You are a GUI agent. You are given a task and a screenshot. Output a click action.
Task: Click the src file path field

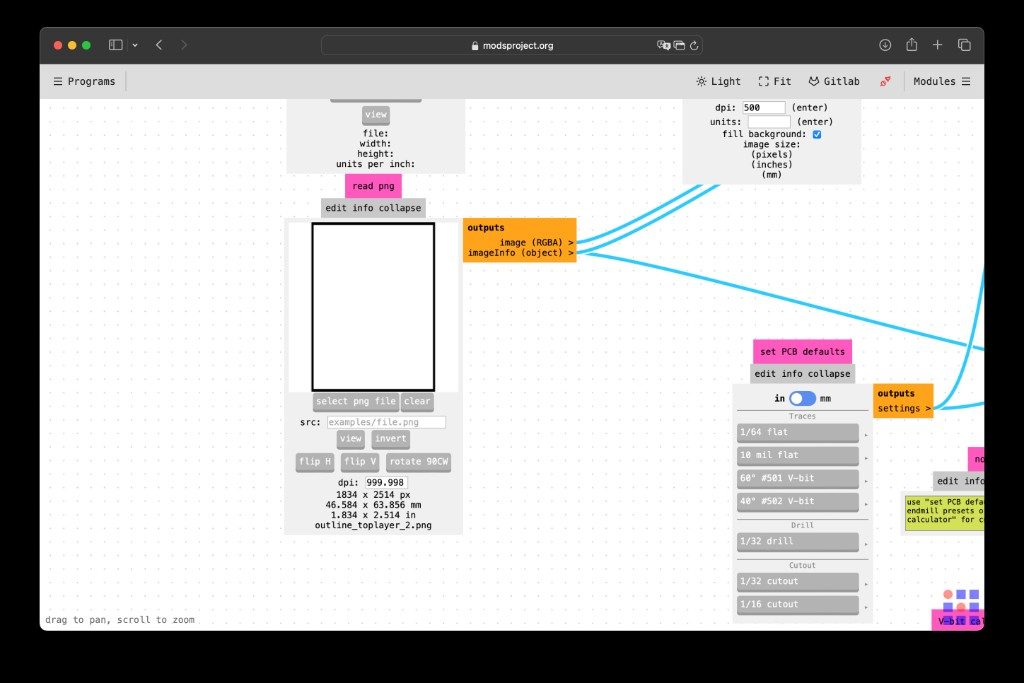[386, 422]
